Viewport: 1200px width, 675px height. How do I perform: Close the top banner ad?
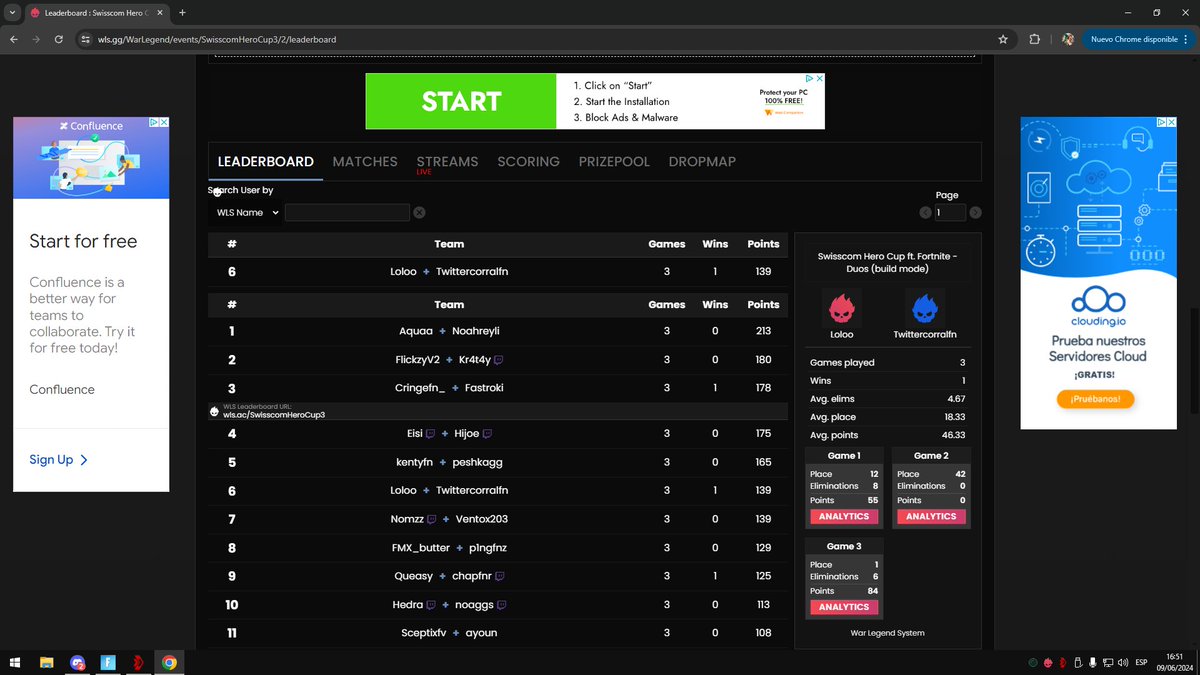pyautogui.click(x=819, y=78)
